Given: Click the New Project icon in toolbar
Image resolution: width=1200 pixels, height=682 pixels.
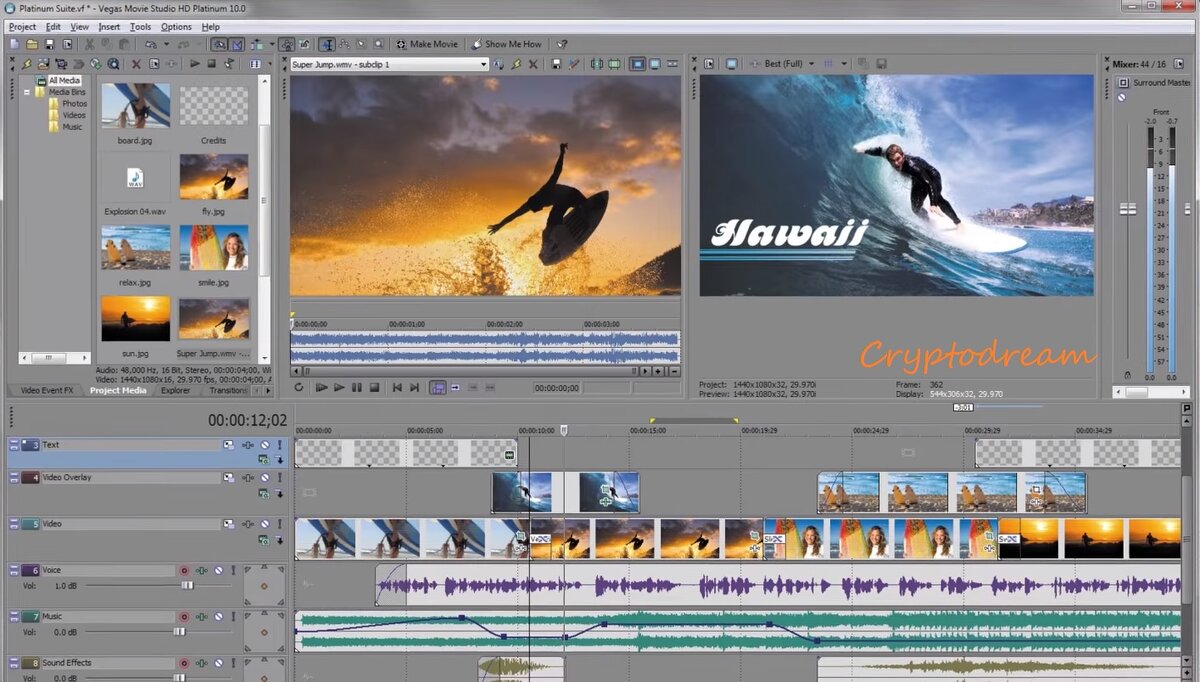Looking at the screenshot, I should click(x=14, y=44).
